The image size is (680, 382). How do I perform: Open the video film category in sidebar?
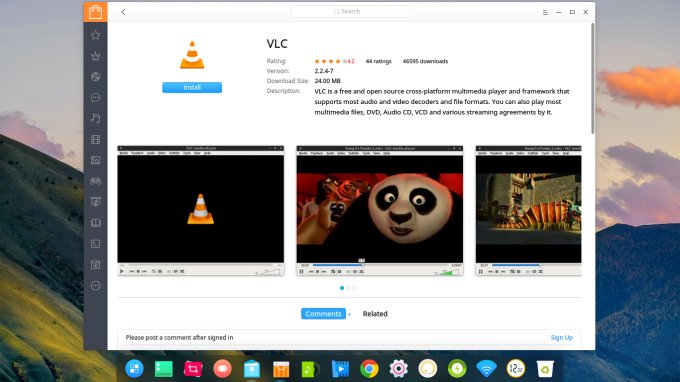(95, 140)
